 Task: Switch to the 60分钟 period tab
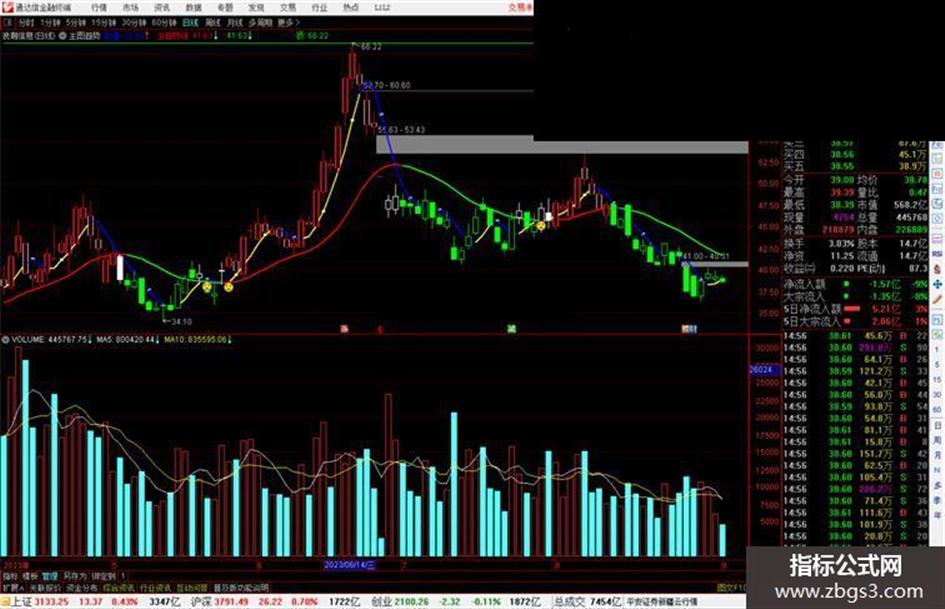pyautogui.click(x=164, y=22)
